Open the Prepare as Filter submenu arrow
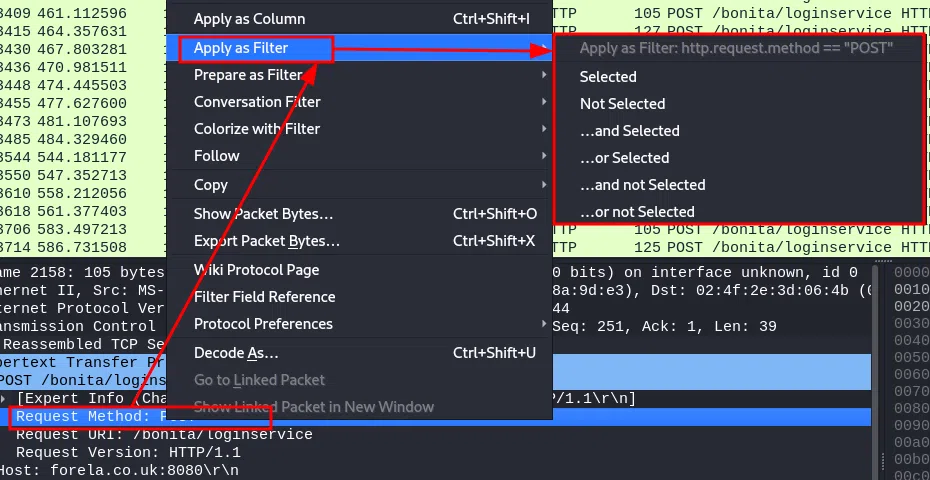Screen dimensions: 930x480 pyautogui.click(x=544, y=75)
